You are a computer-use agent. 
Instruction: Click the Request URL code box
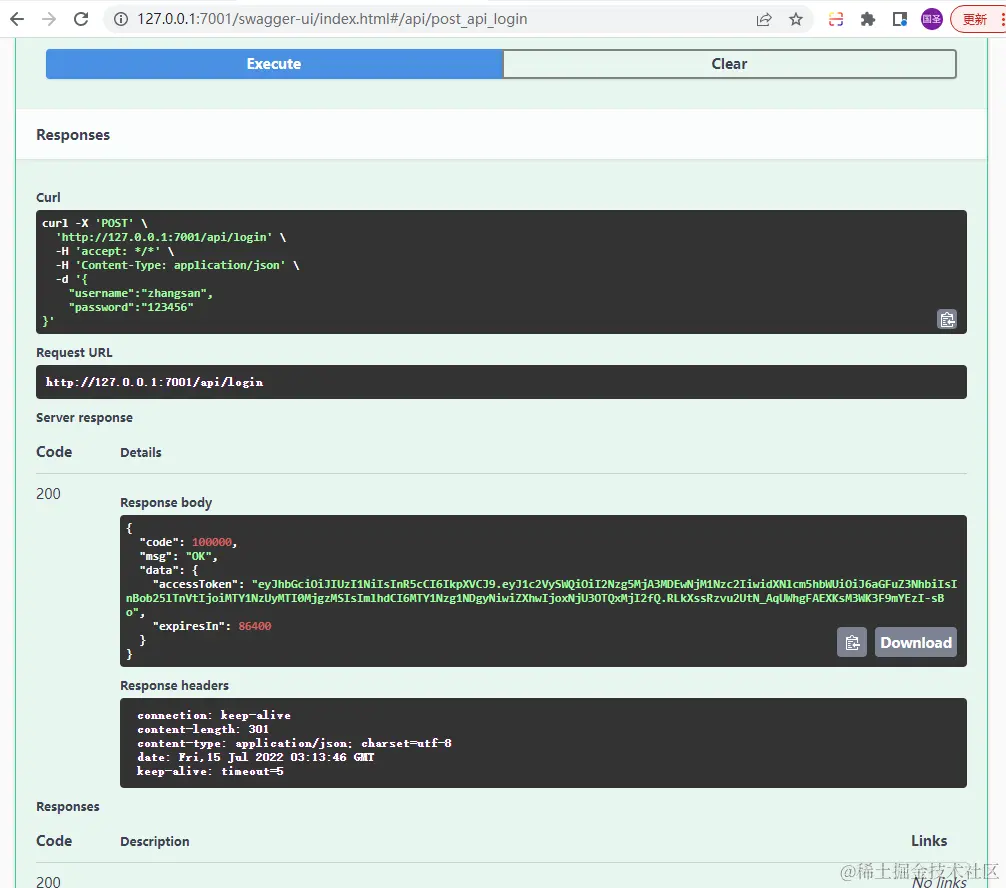501,382
